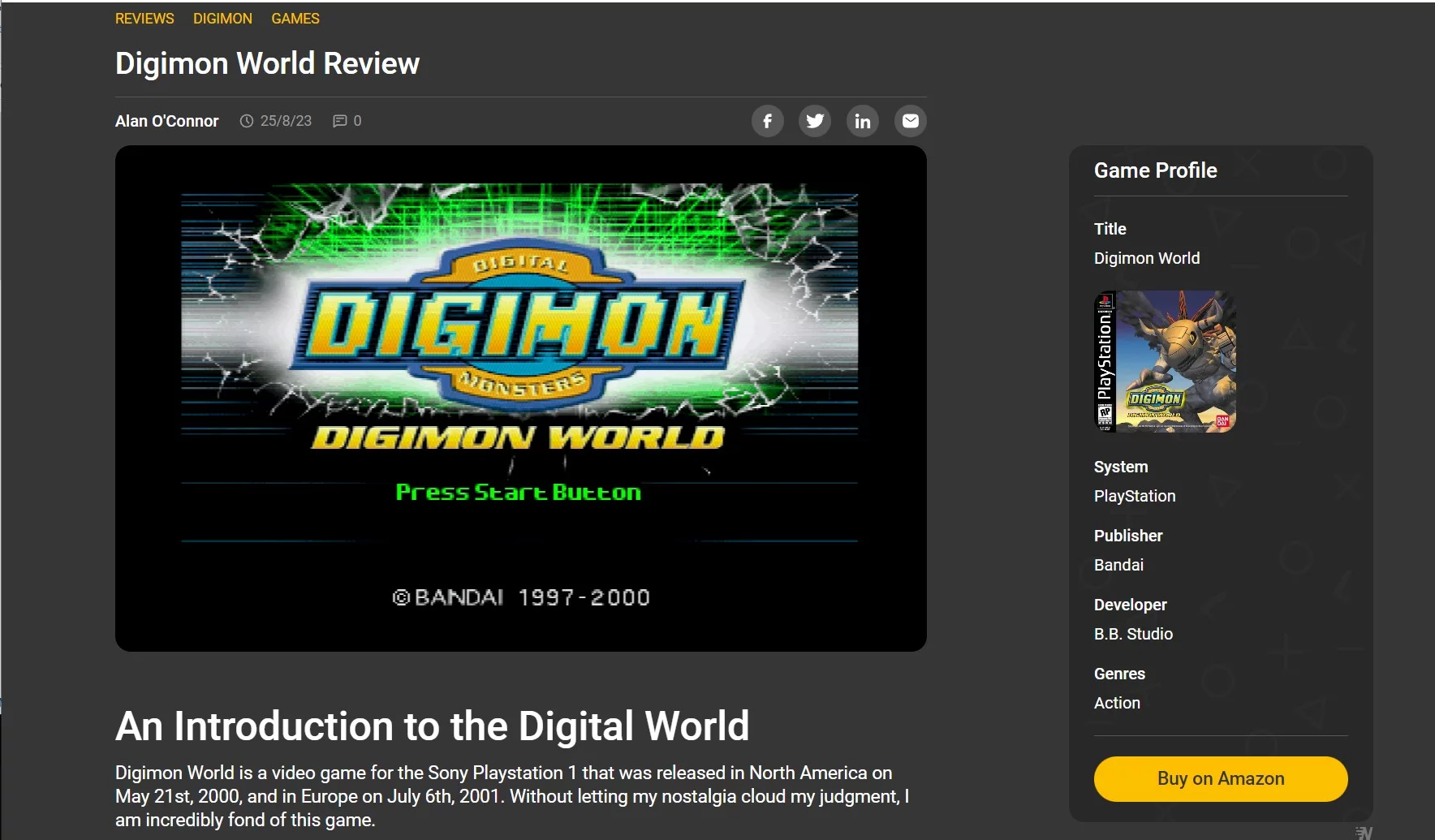
Task: Click the PlayStation system value
Action: click(x=1135, y=496)
